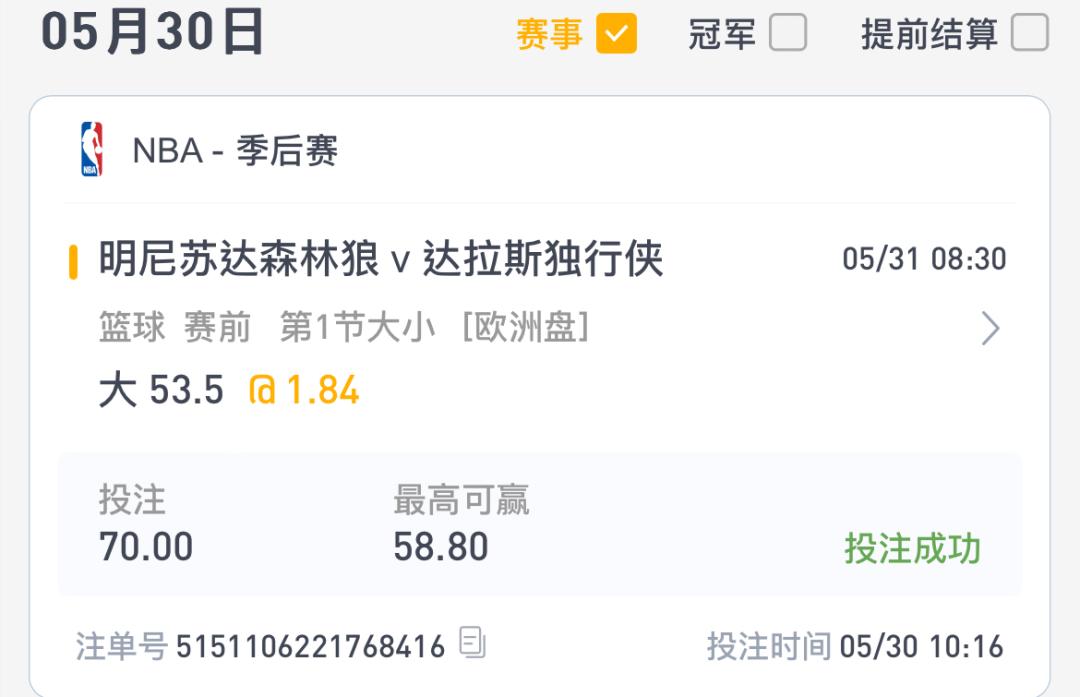This screenshot has width=1080, height=697.
Task: Copy the bet slip number with copy icon
Action: point(472,642)
